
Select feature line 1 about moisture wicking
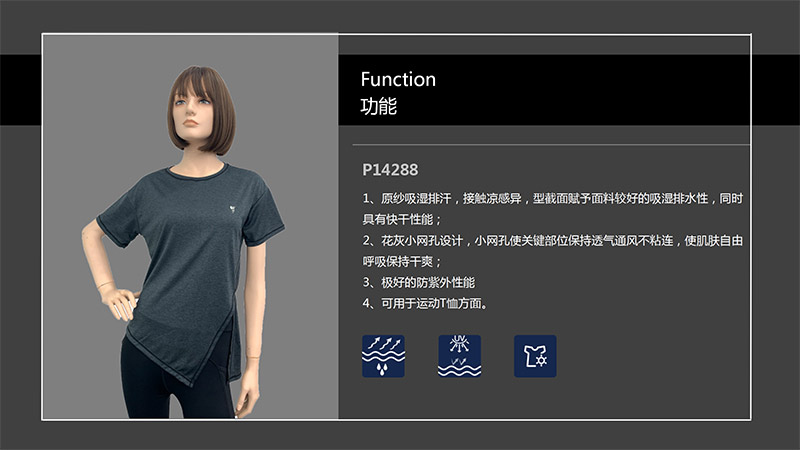tap(553, 209)
